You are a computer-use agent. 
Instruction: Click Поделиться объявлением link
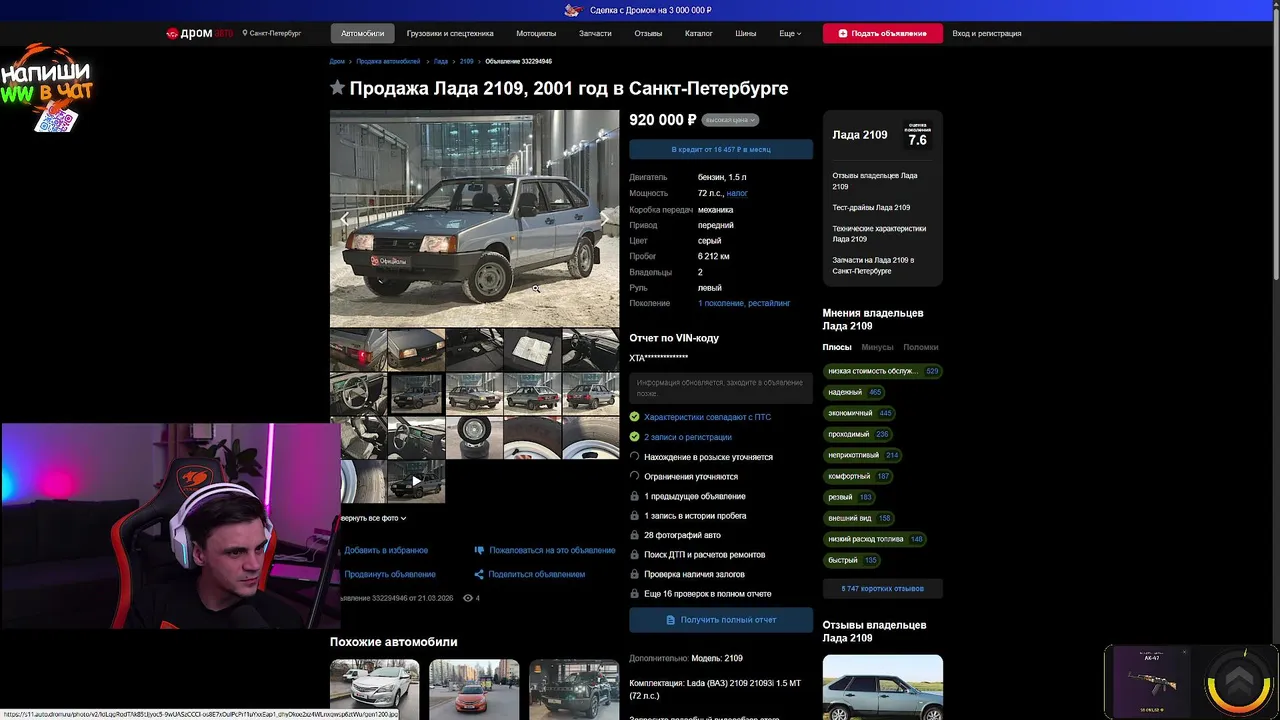coord(537,574)
